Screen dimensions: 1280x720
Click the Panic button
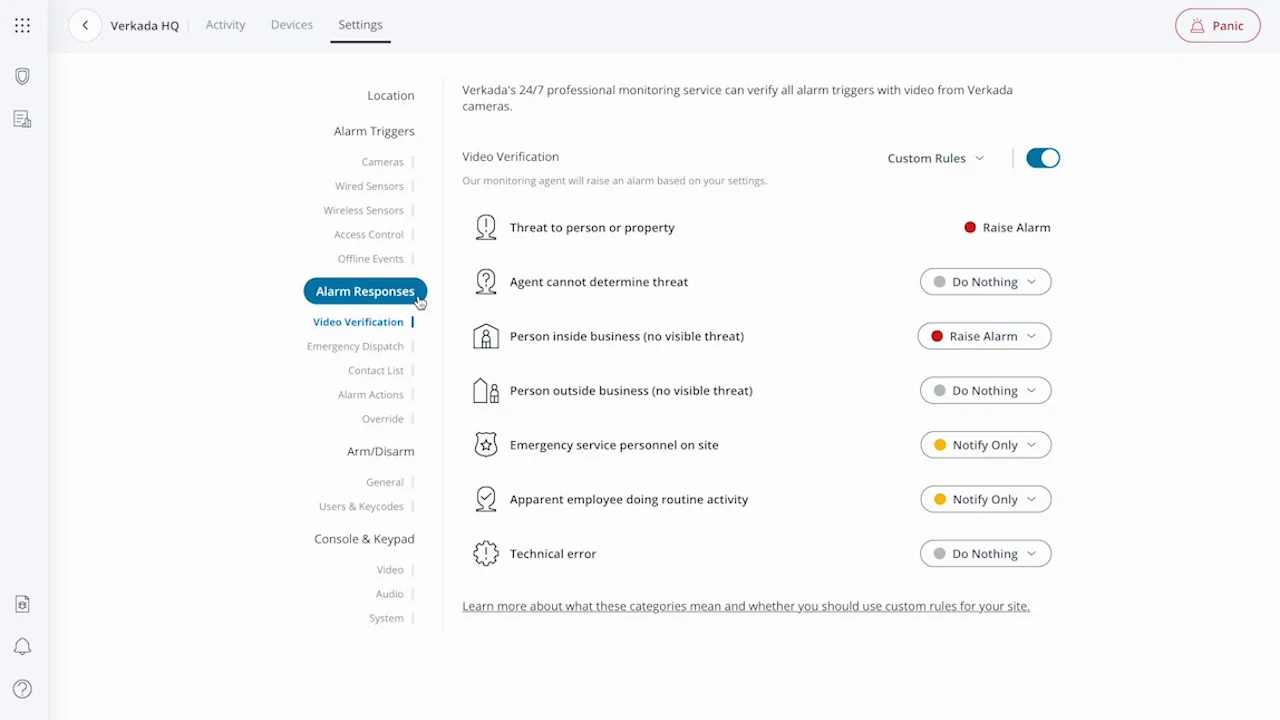pos(1217,26)
